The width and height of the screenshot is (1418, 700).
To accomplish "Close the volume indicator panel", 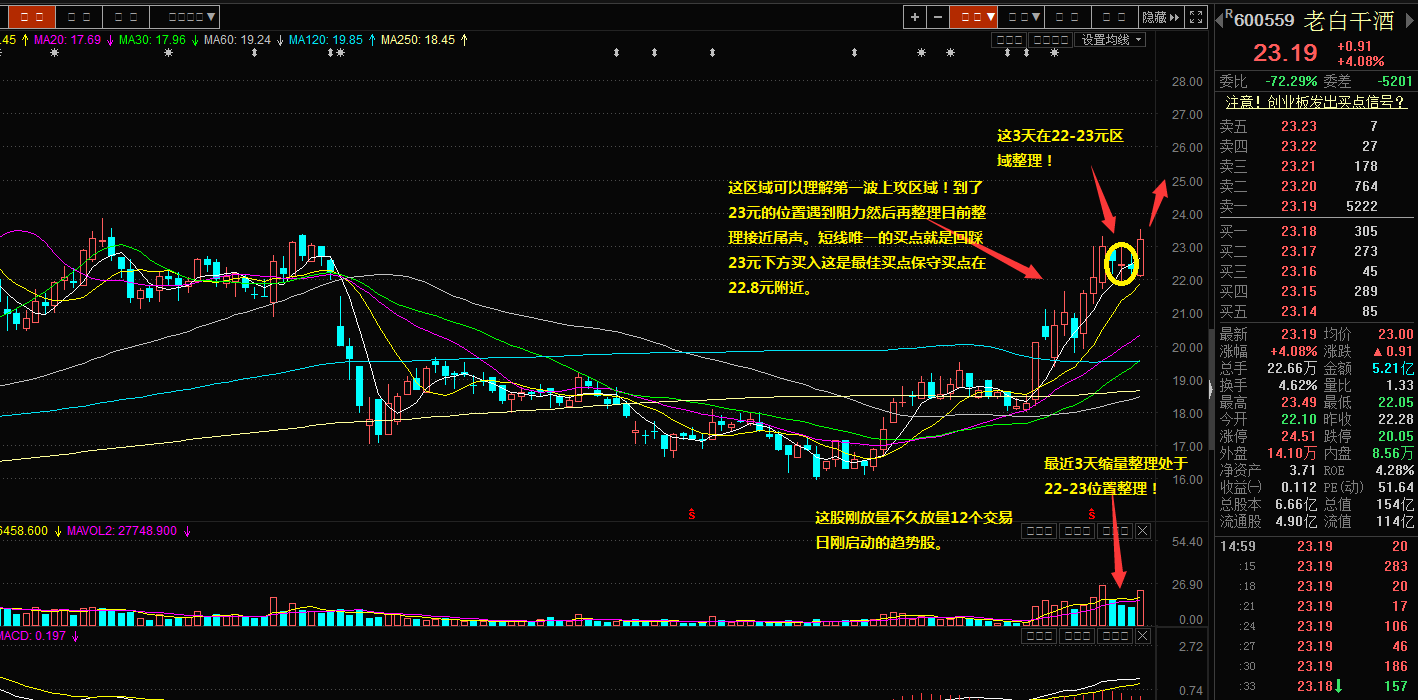I will tap(1143, 530).
